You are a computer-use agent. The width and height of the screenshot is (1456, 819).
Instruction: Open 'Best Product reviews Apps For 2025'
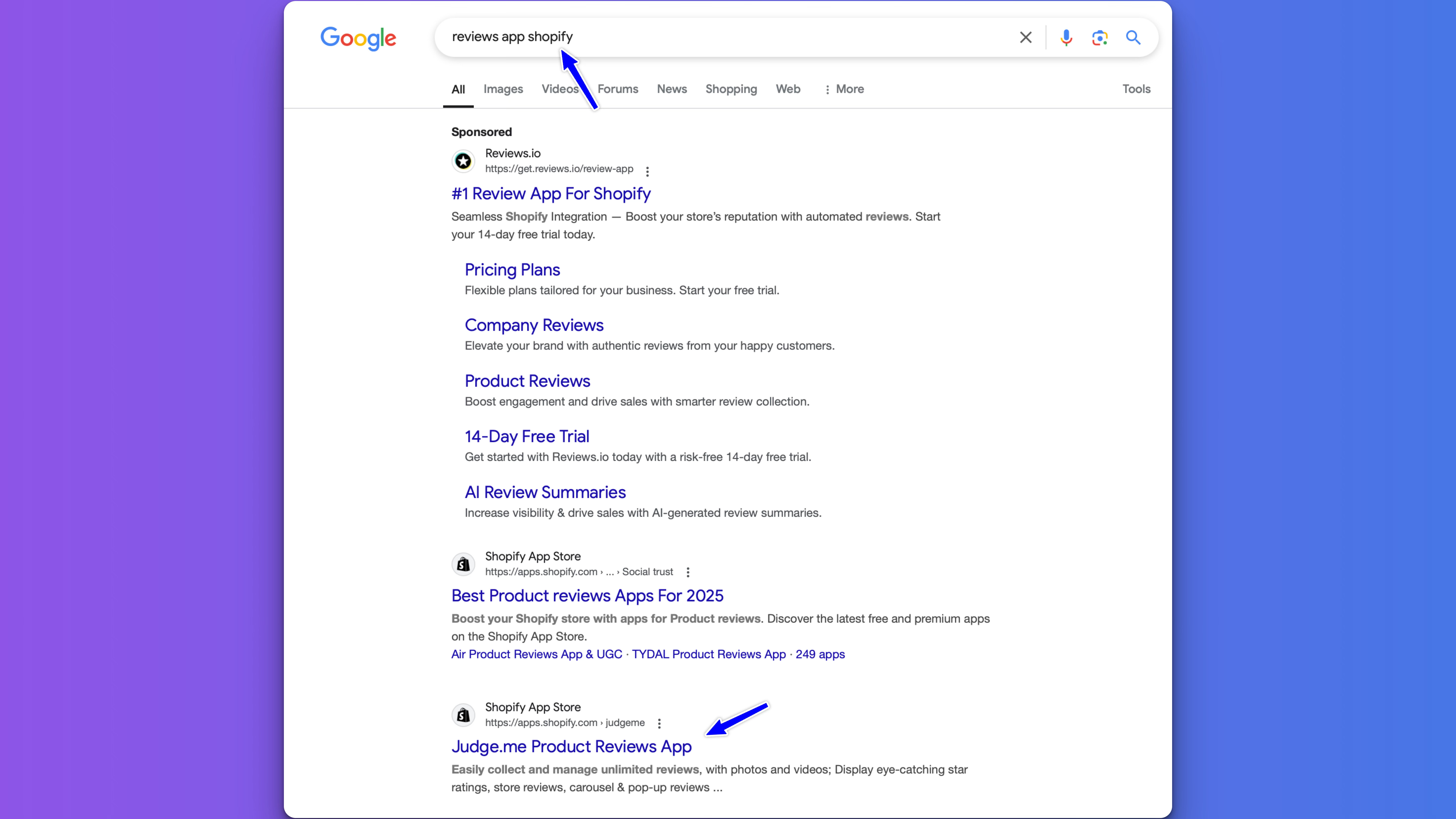pyautogui.click(x=587, y=596)
